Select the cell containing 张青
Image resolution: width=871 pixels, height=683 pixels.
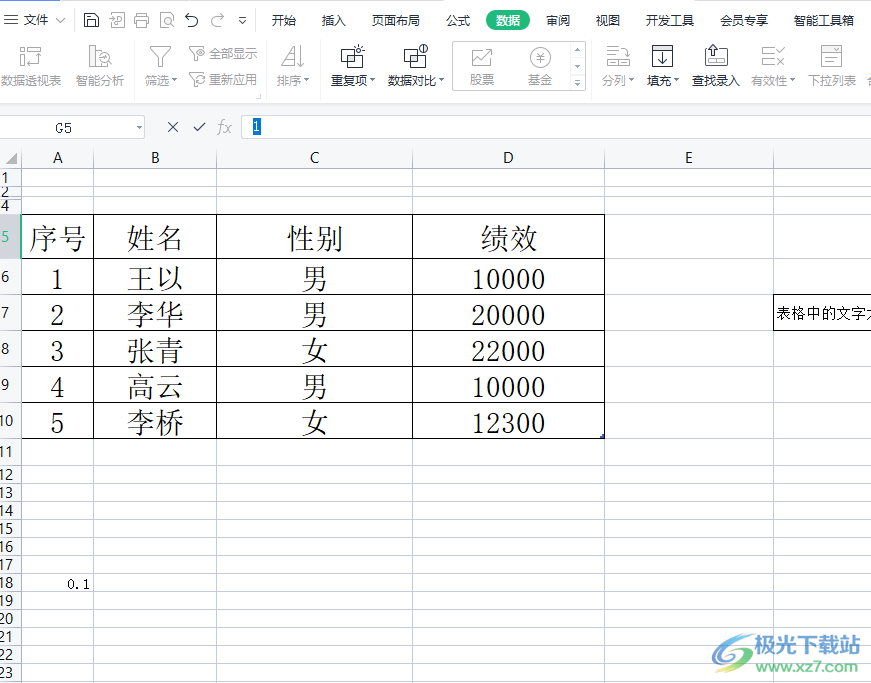point(155,349)
